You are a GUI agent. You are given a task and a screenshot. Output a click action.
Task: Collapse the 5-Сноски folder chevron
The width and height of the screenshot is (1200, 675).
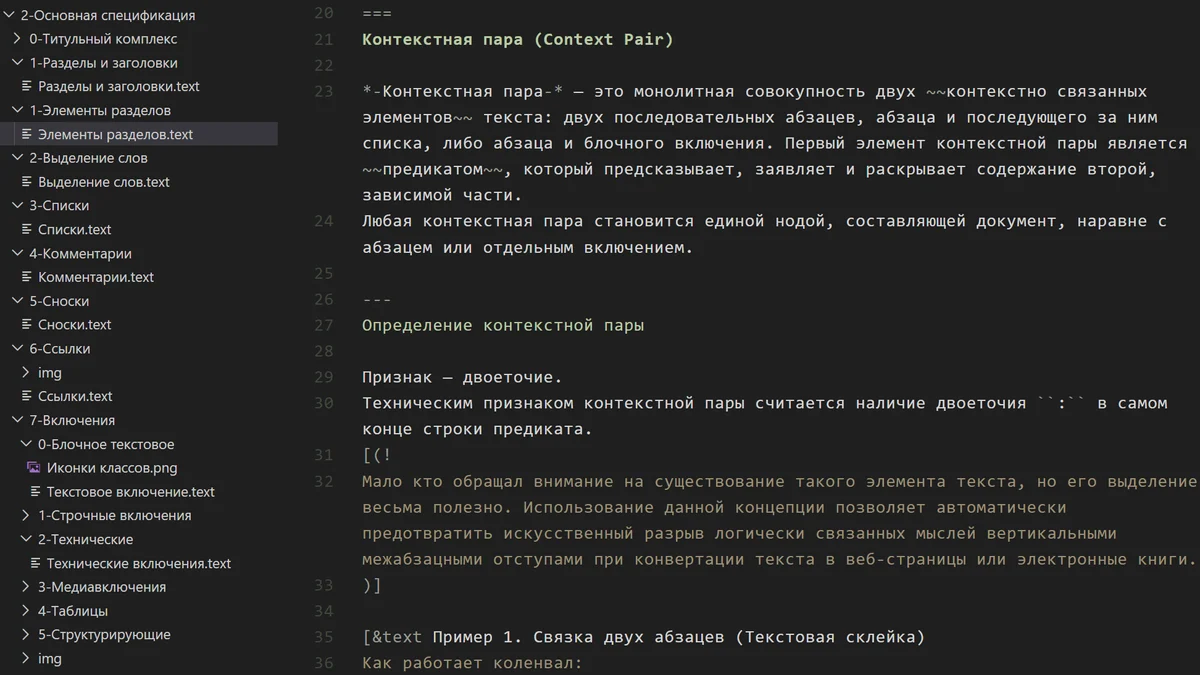point(18,301)
